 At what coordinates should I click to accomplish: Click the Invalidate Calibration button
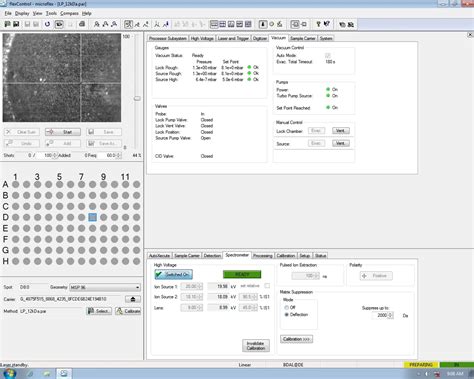[256, 346]
